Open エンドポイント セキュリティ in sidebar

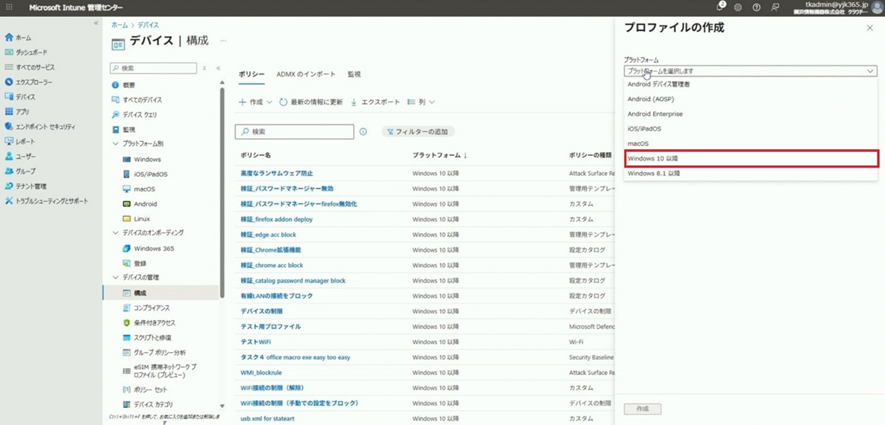click(44, 127)
